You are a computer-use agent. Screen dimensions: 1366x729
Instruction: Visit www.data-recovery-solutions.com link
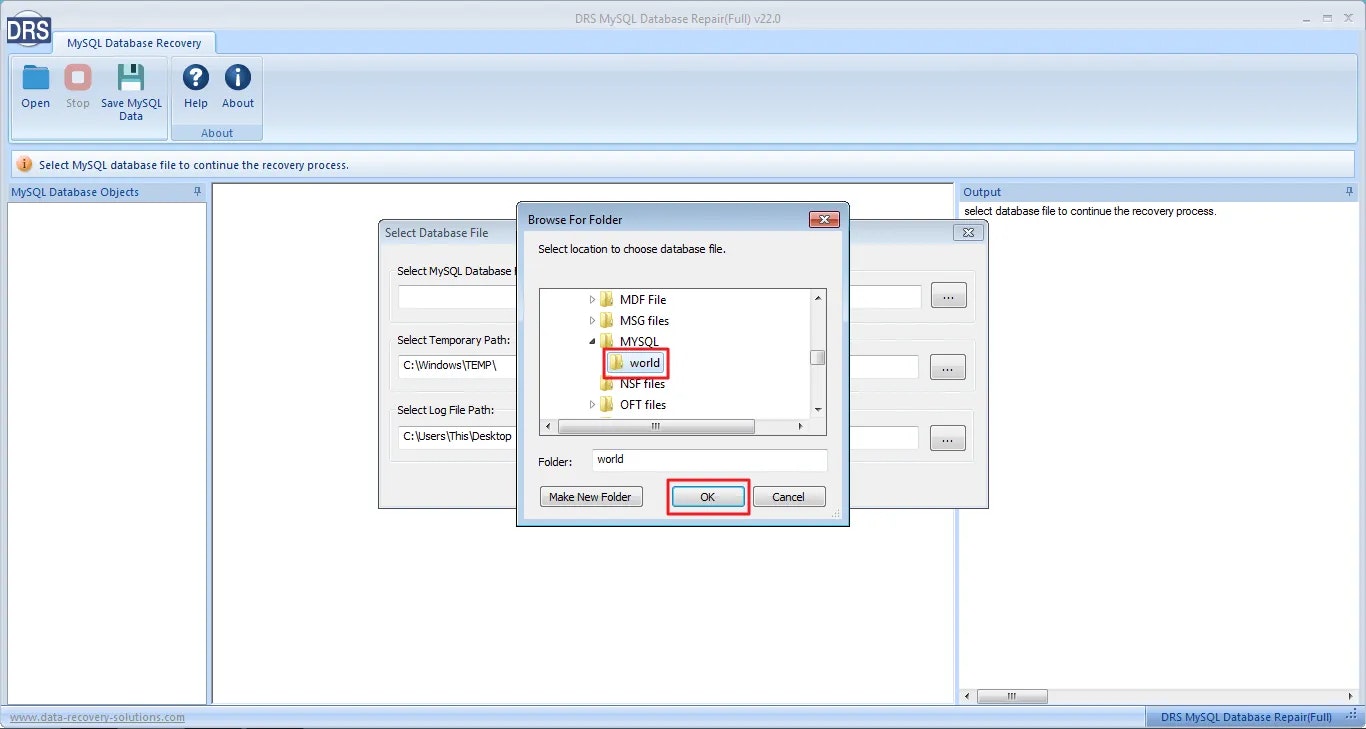pos(97,717)
